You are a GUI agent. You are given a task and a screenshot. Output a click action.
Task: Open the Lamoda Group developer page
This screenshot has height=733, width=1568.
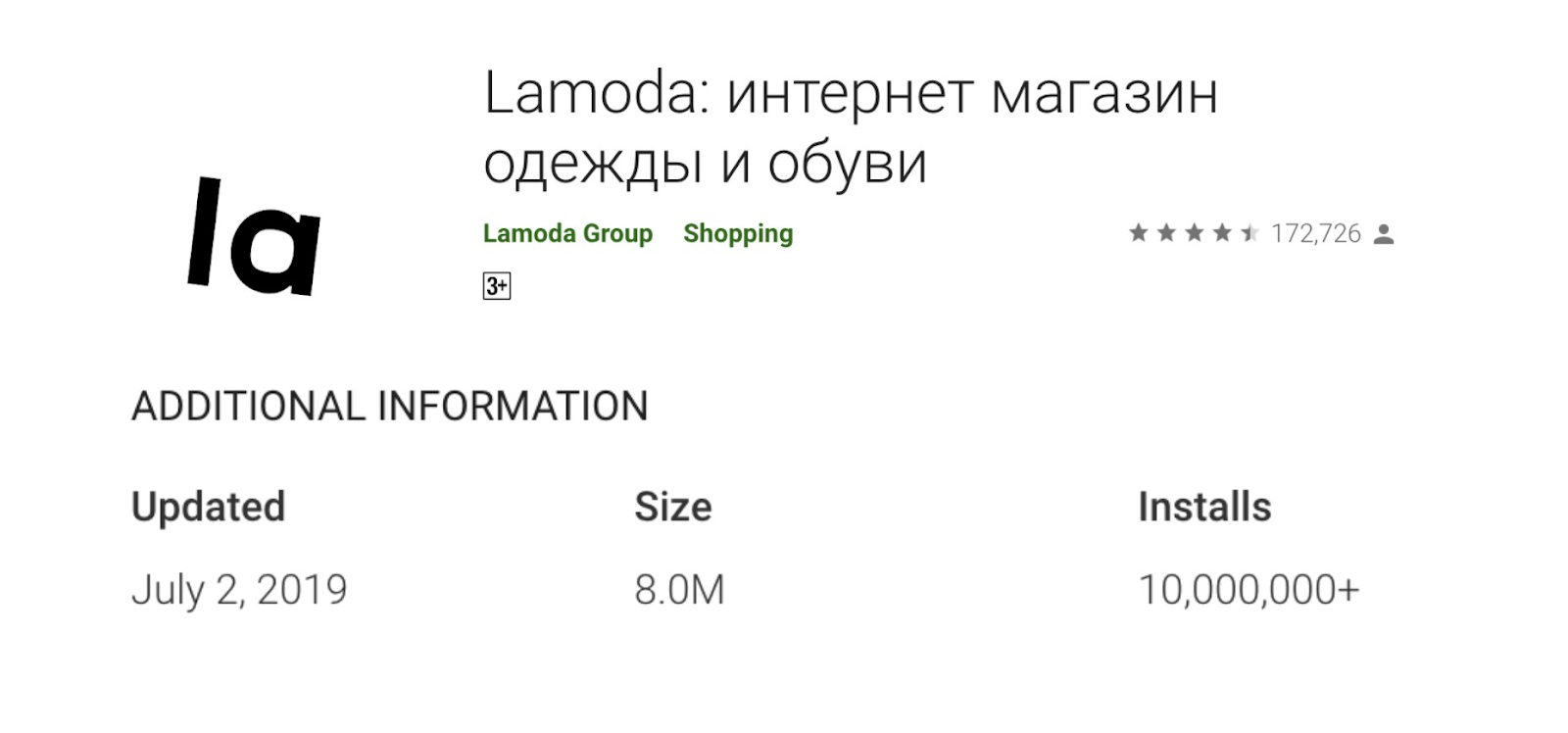tap(567, 233)
